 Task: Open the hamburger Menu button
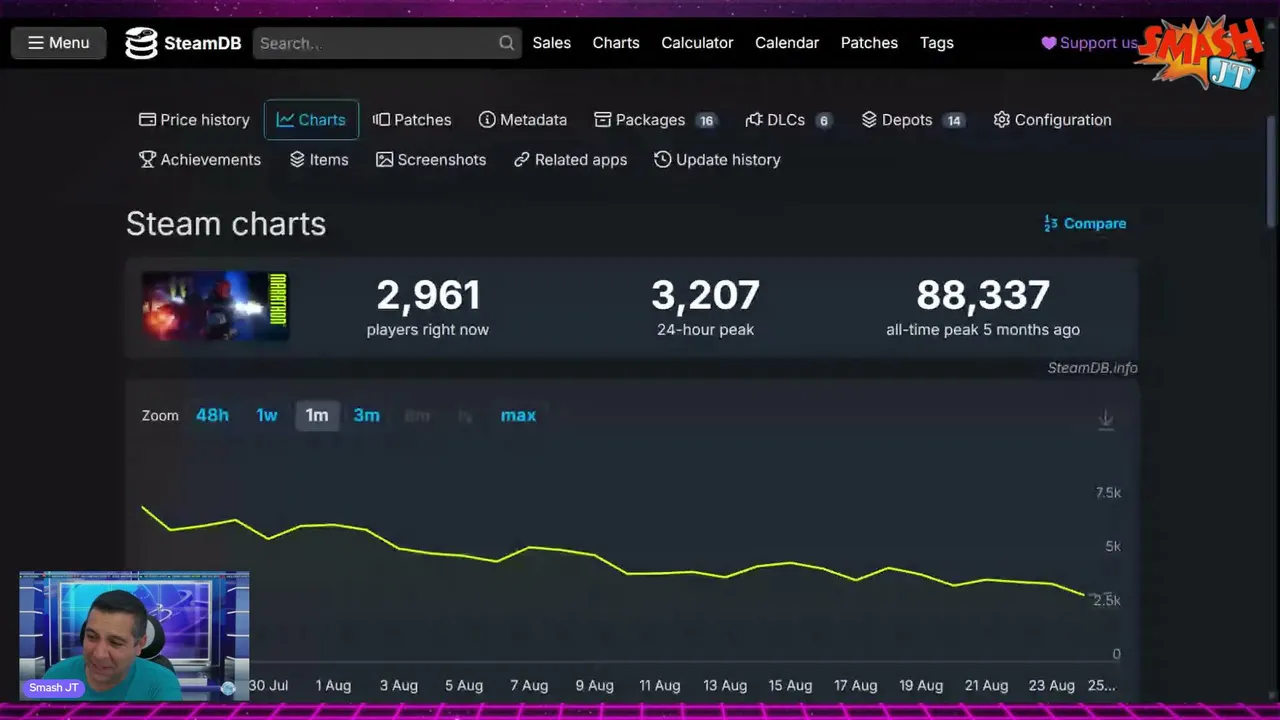click(58, 43)
